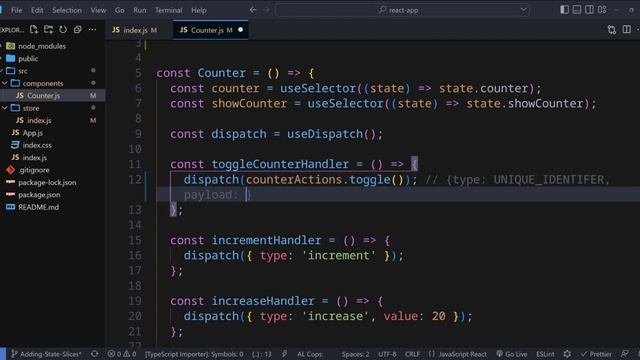This screenshot has width=640, height=360.
Task: Open App.js in the file tree
Action: tap(33, 133)
